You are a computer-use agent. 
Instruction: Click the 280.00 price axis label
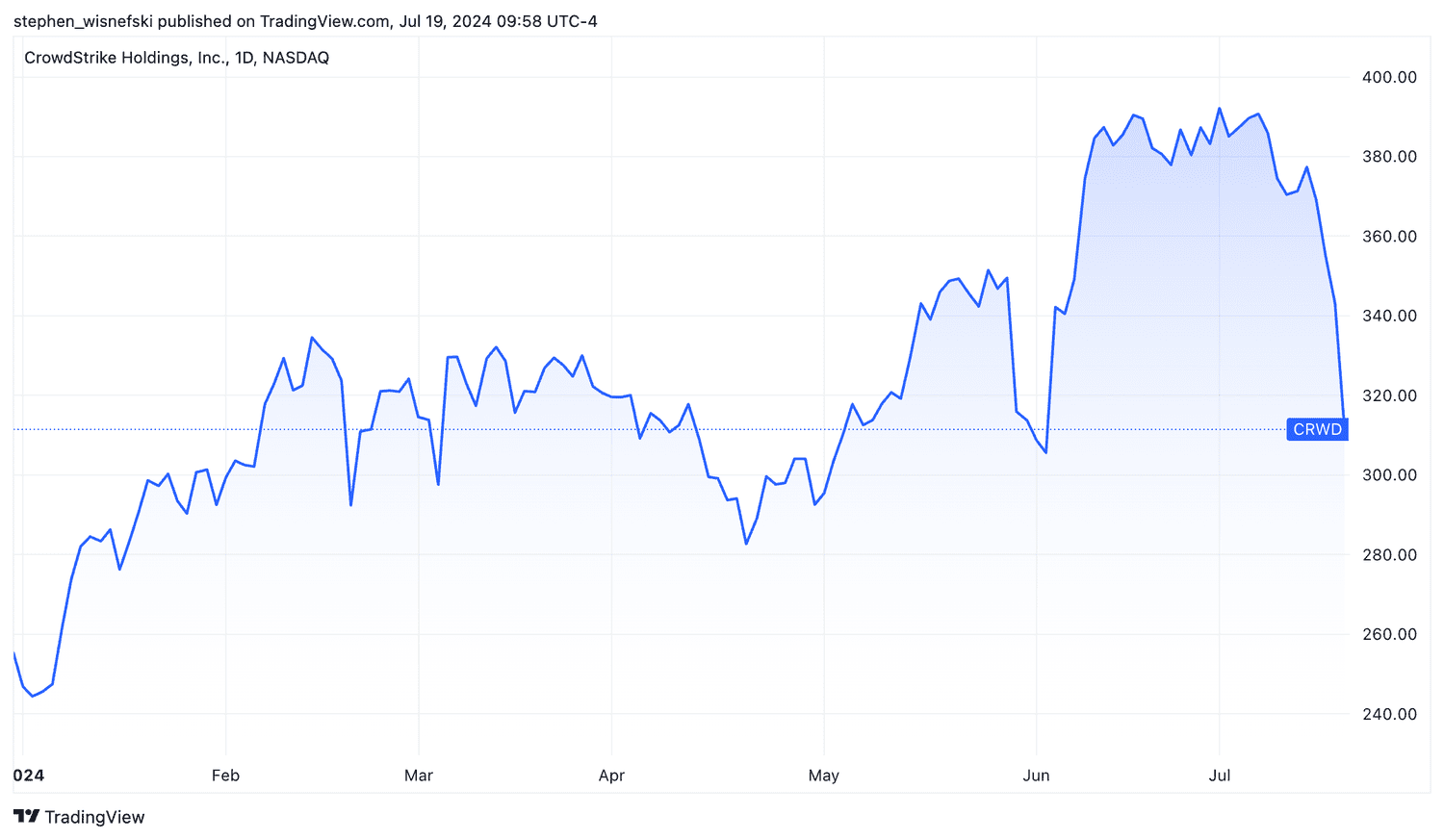[1389, 555]
